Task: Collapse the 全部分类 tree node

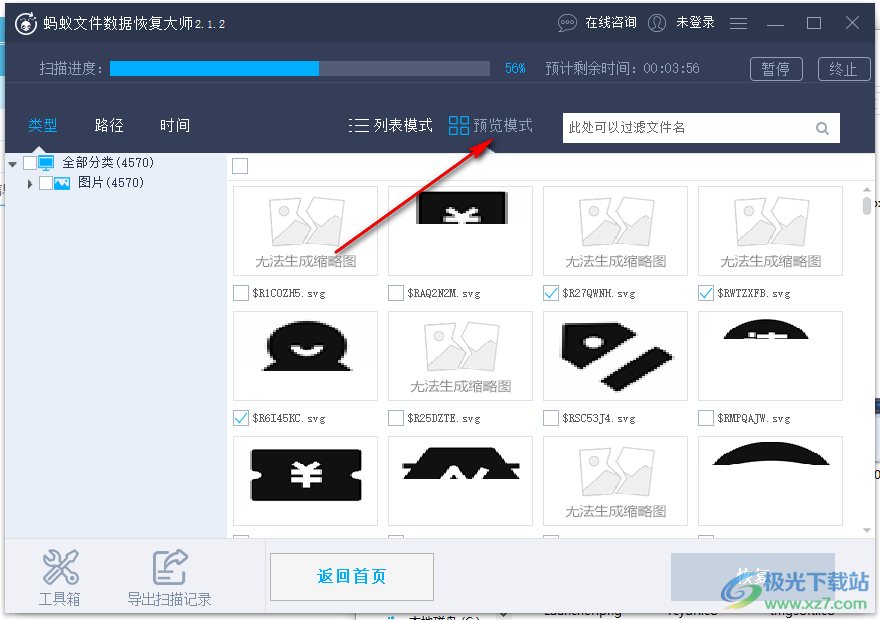Action: coord(13,161)
